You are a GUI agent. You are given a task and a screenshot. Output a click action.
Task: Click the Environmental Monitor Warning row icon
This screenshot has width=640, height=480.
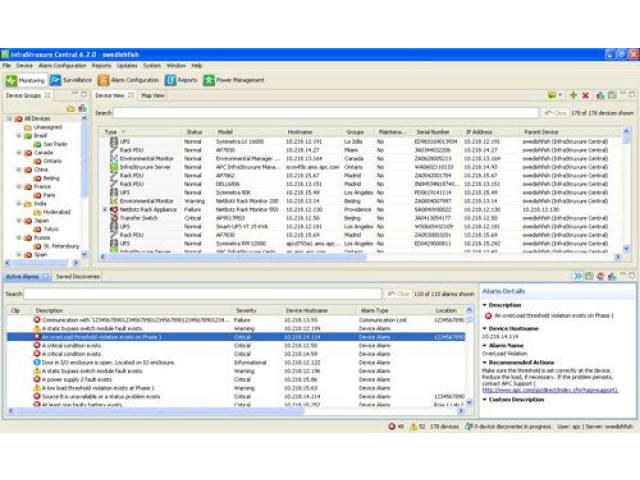coord(114,201)
